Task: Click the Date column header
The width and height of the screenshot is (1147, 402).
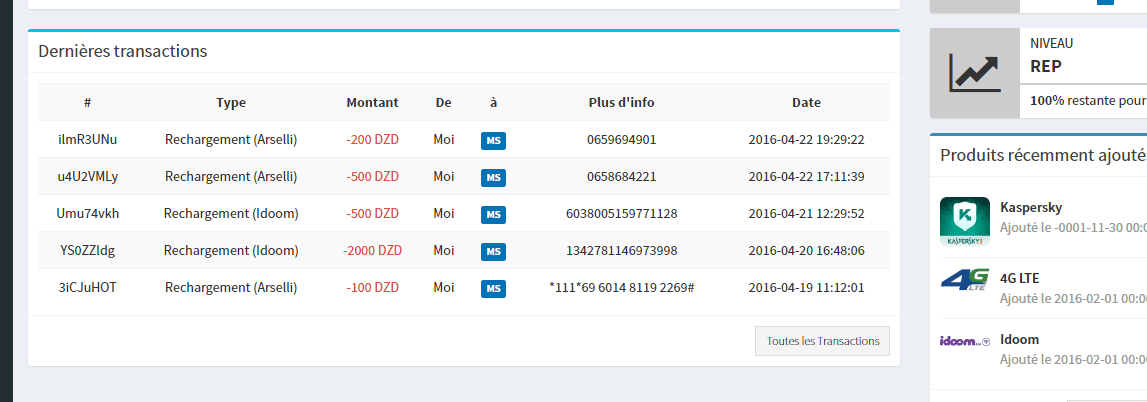Action: pos(806,102)
